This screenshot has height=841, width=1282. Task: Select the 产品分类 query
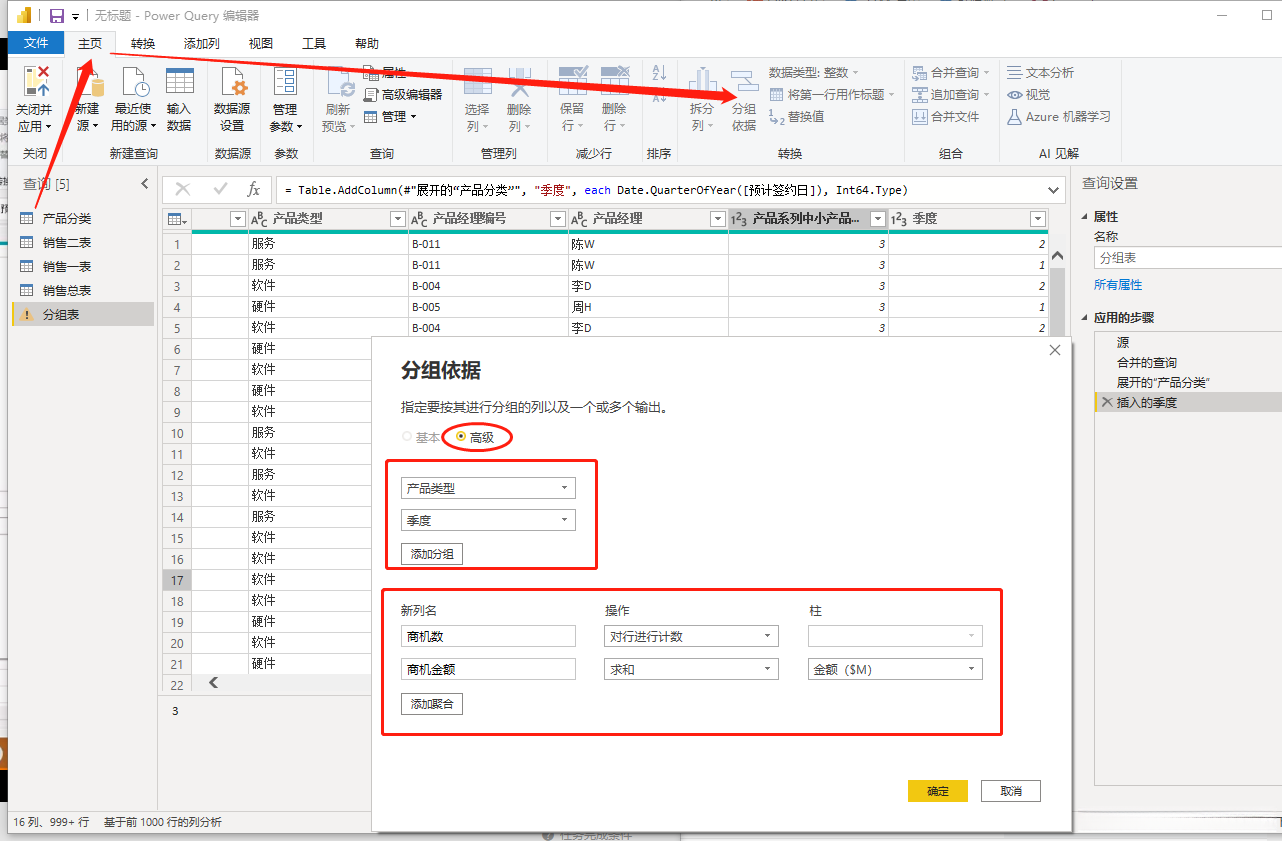tap(82, 219)
